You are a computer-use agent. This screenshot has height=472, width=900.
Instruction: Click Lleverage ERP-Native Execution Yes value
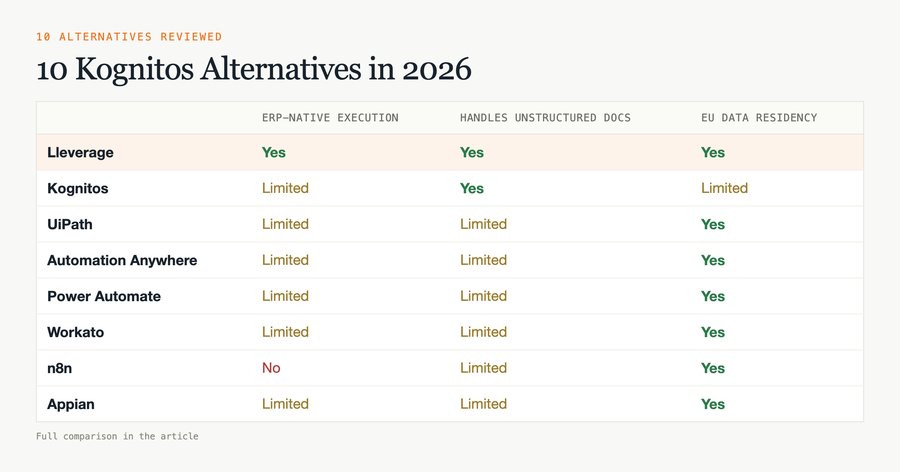click(274, 153)
